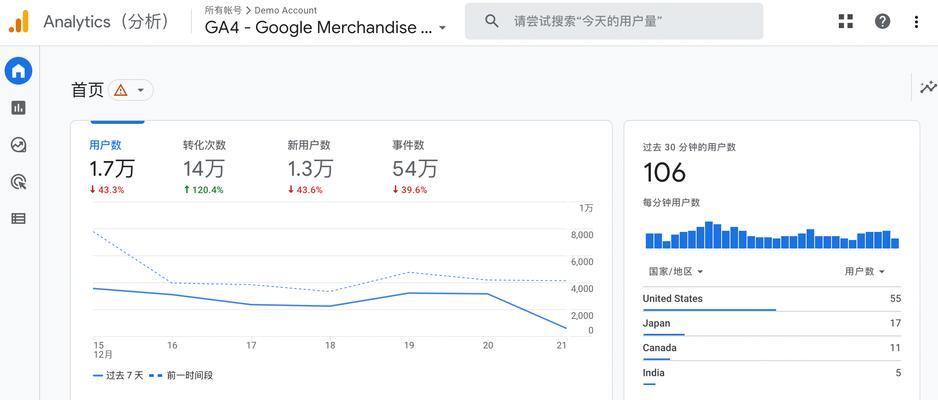Click the 首页 page title
The height and width of the screenshot is (400, 938).
coord(87,90)
